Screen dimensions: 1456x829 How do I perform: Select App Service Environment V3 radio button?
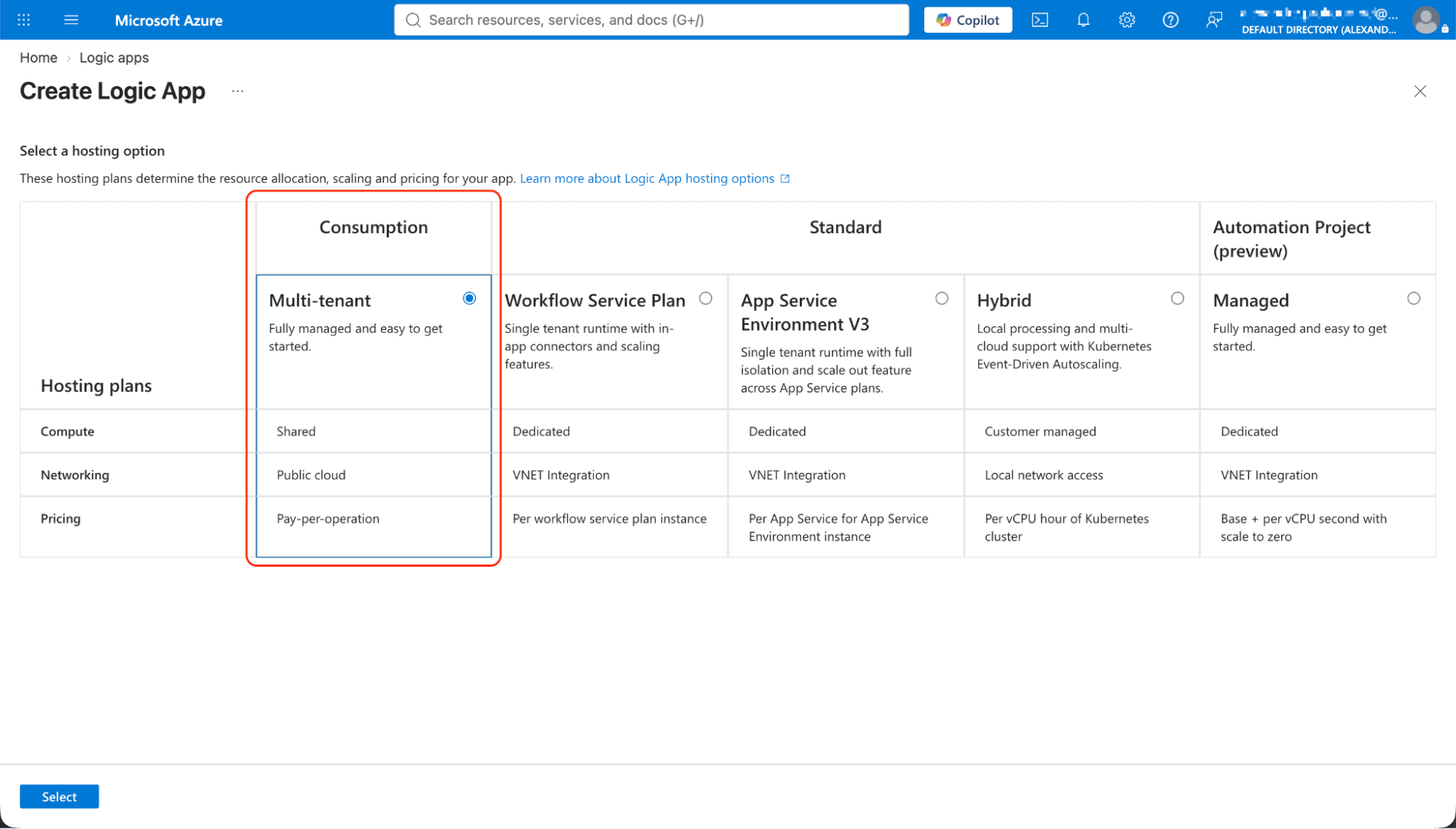(x=941, y=298)
